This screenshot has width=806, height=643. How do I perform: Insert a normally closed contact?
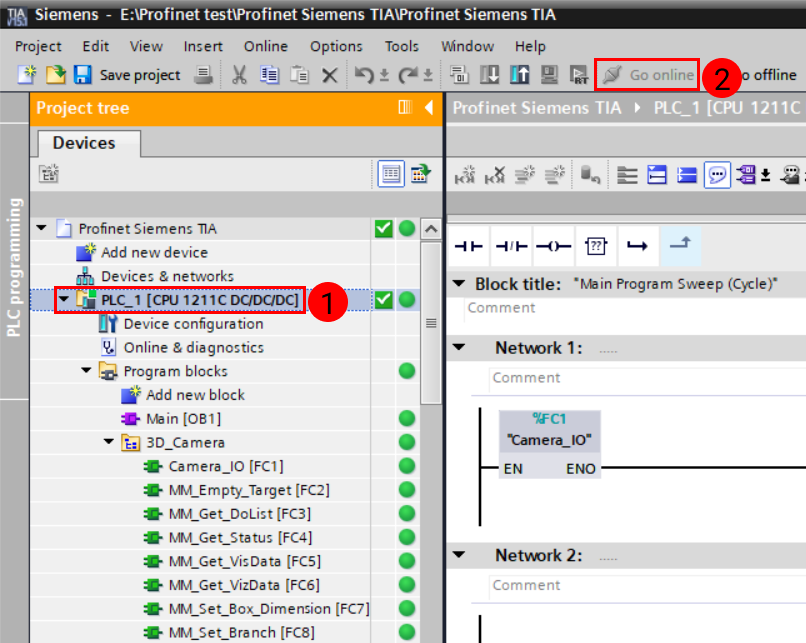tap(512, 245)
